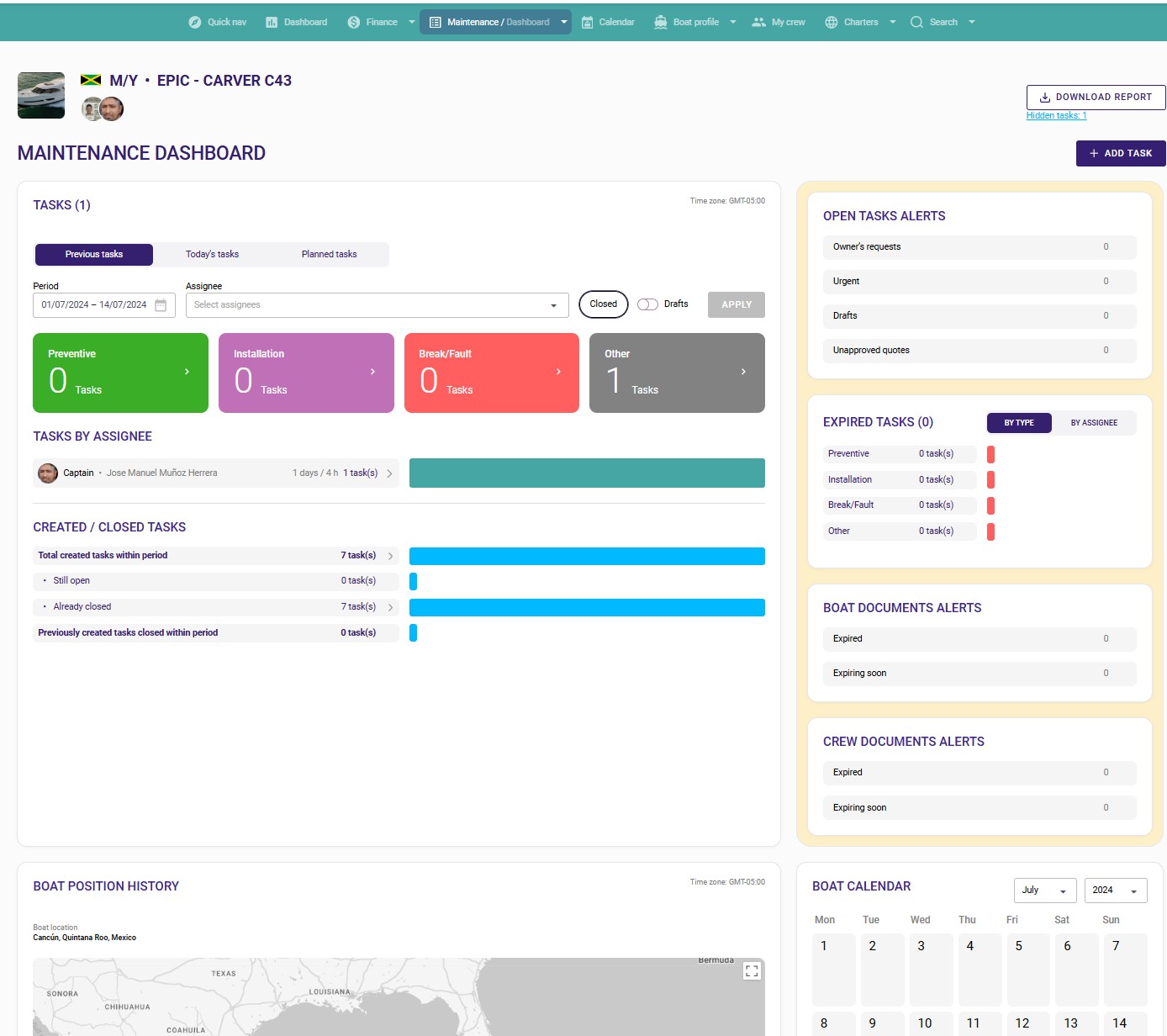1167x1036 pixels.
Task: Select July 5 in boat calendar
Action: [x=1028, y=970]
